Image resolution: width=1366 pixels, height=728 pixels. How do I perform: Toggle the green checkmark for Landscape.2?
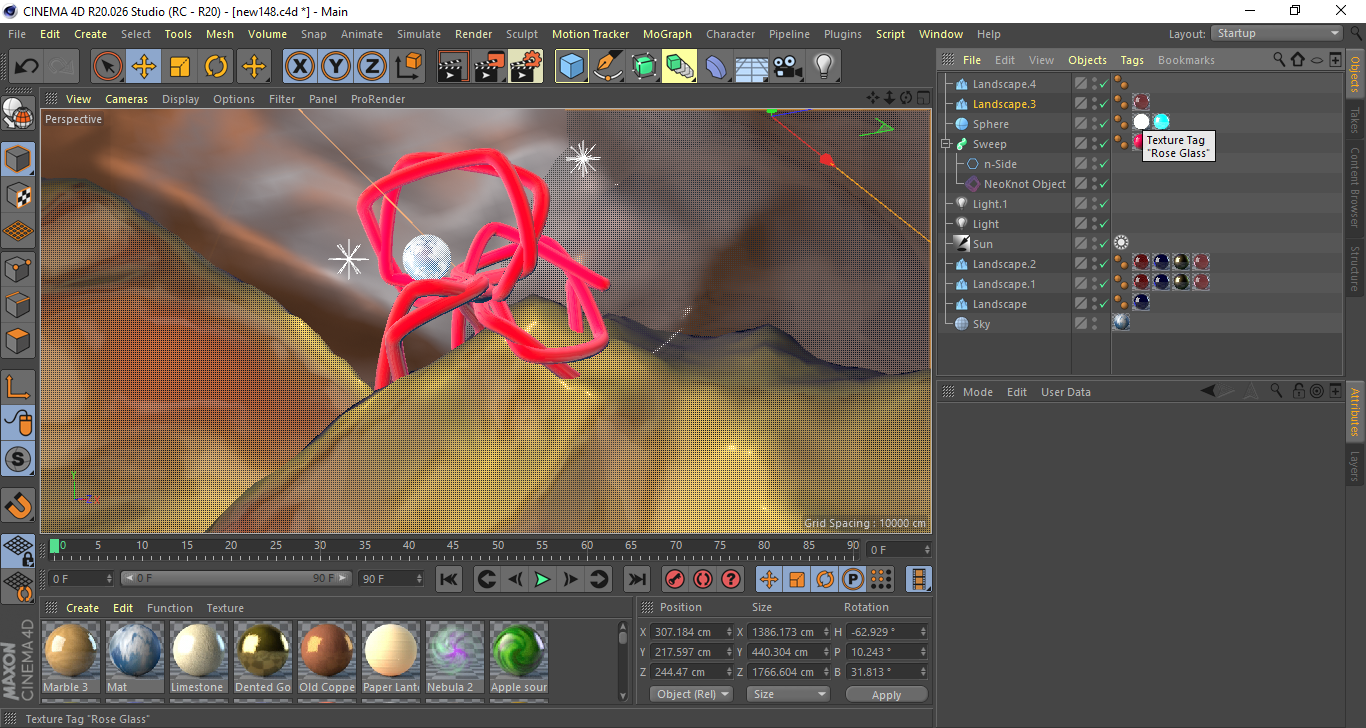click(x=1103, y=264)
